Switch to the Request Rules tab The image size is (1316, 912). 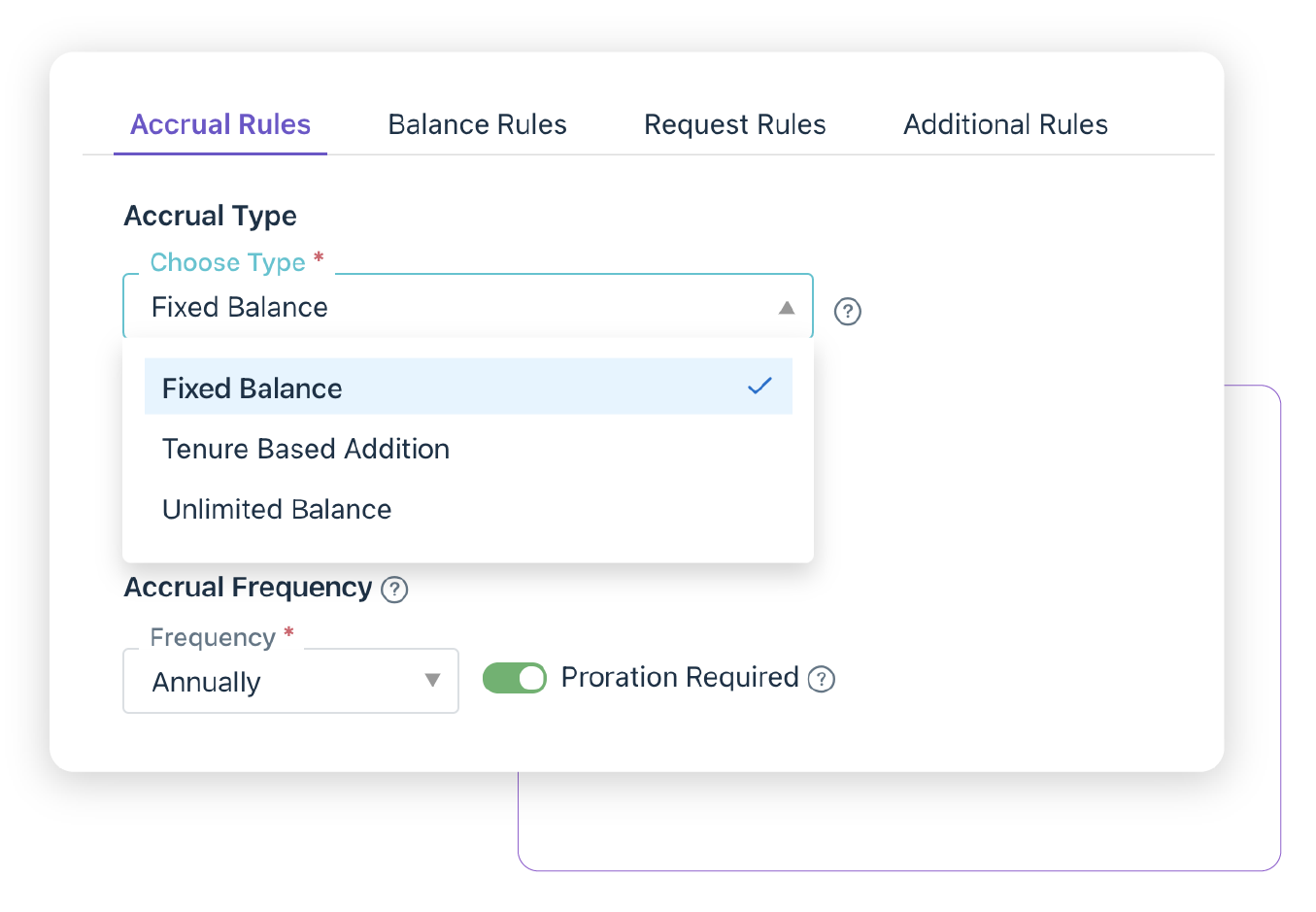tap(734, 124)
